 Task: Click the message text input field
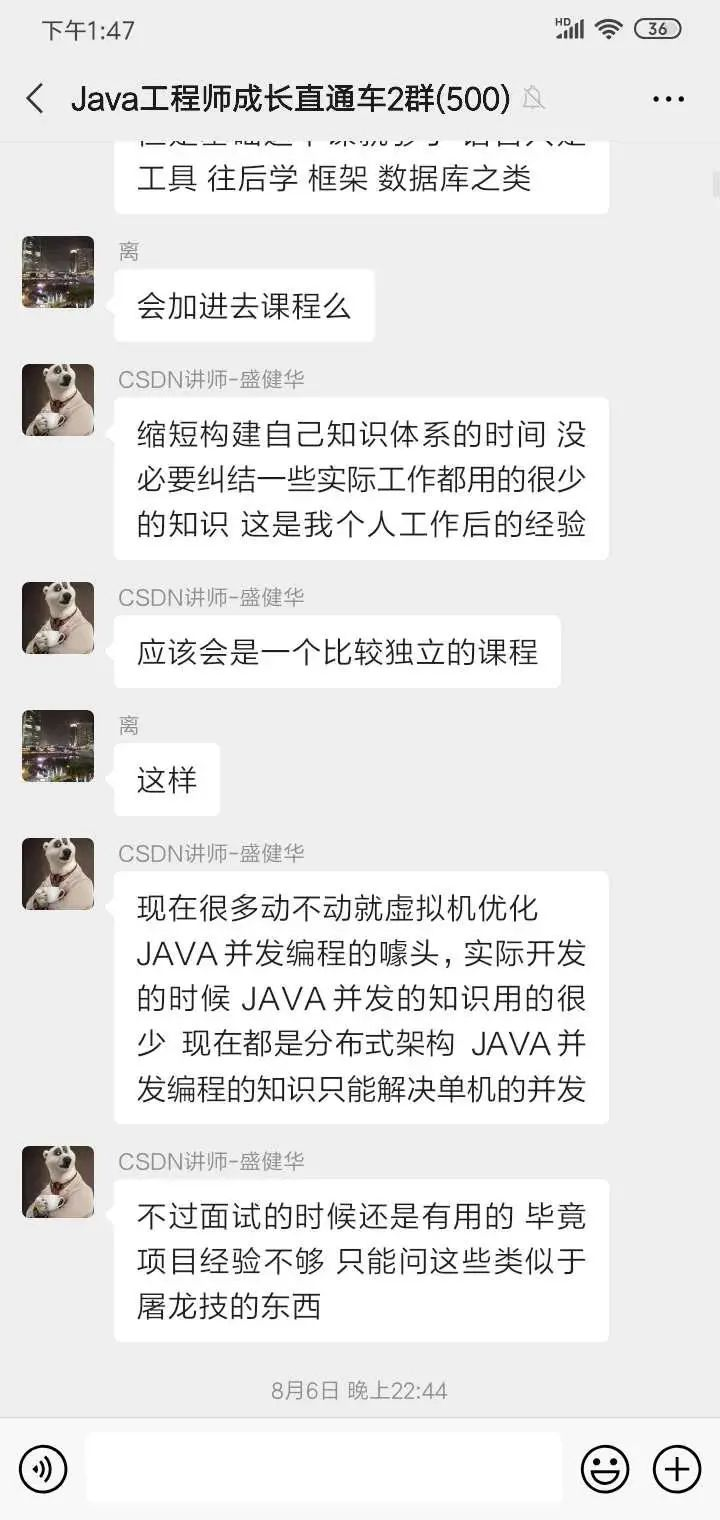(x=324, y=1468)
